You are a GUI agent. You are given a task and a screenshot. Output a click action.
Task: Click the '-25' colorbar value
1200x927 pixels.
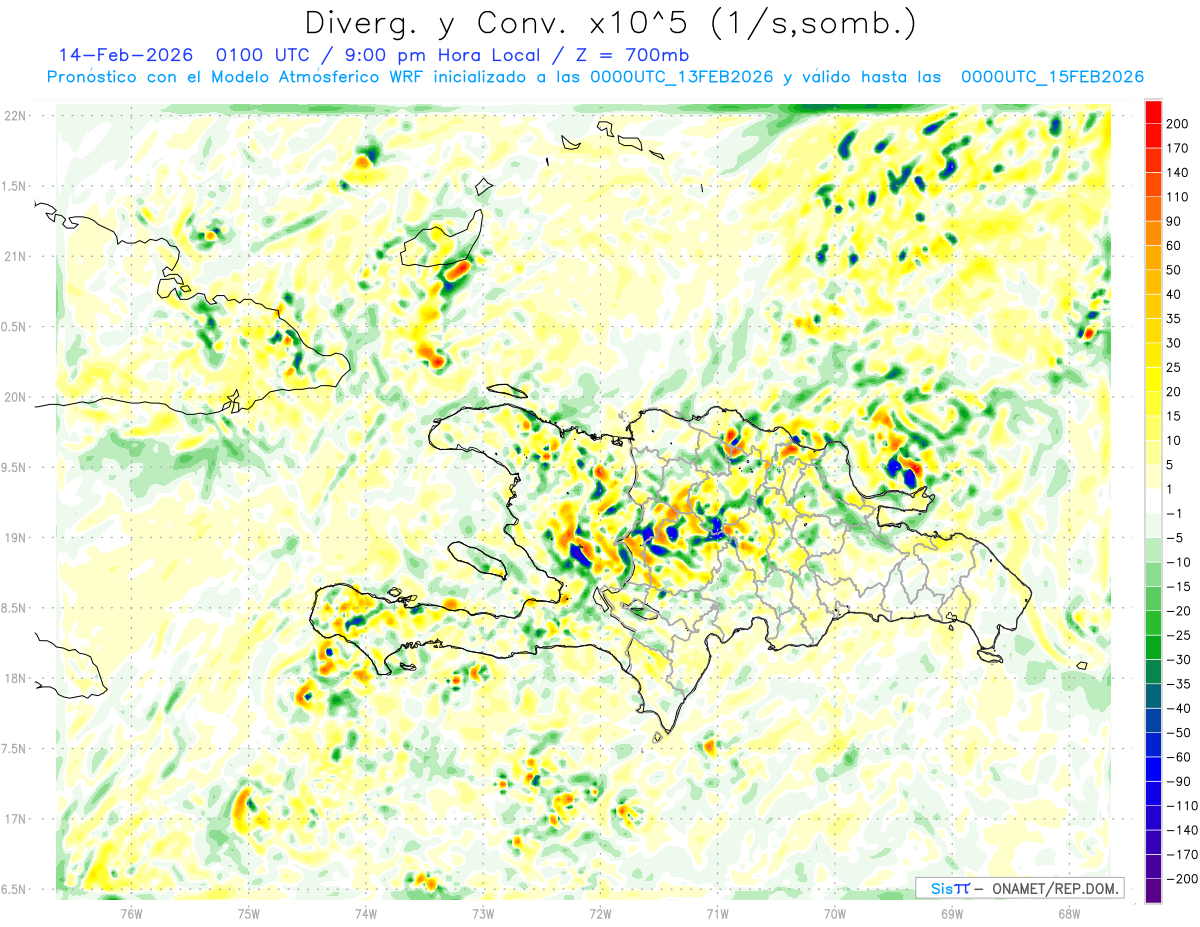click(1179, 635)
